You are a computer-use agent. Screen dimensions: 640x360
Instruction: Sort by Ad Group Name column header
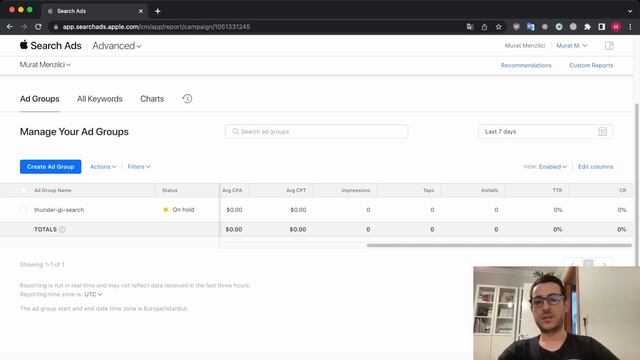53,190
